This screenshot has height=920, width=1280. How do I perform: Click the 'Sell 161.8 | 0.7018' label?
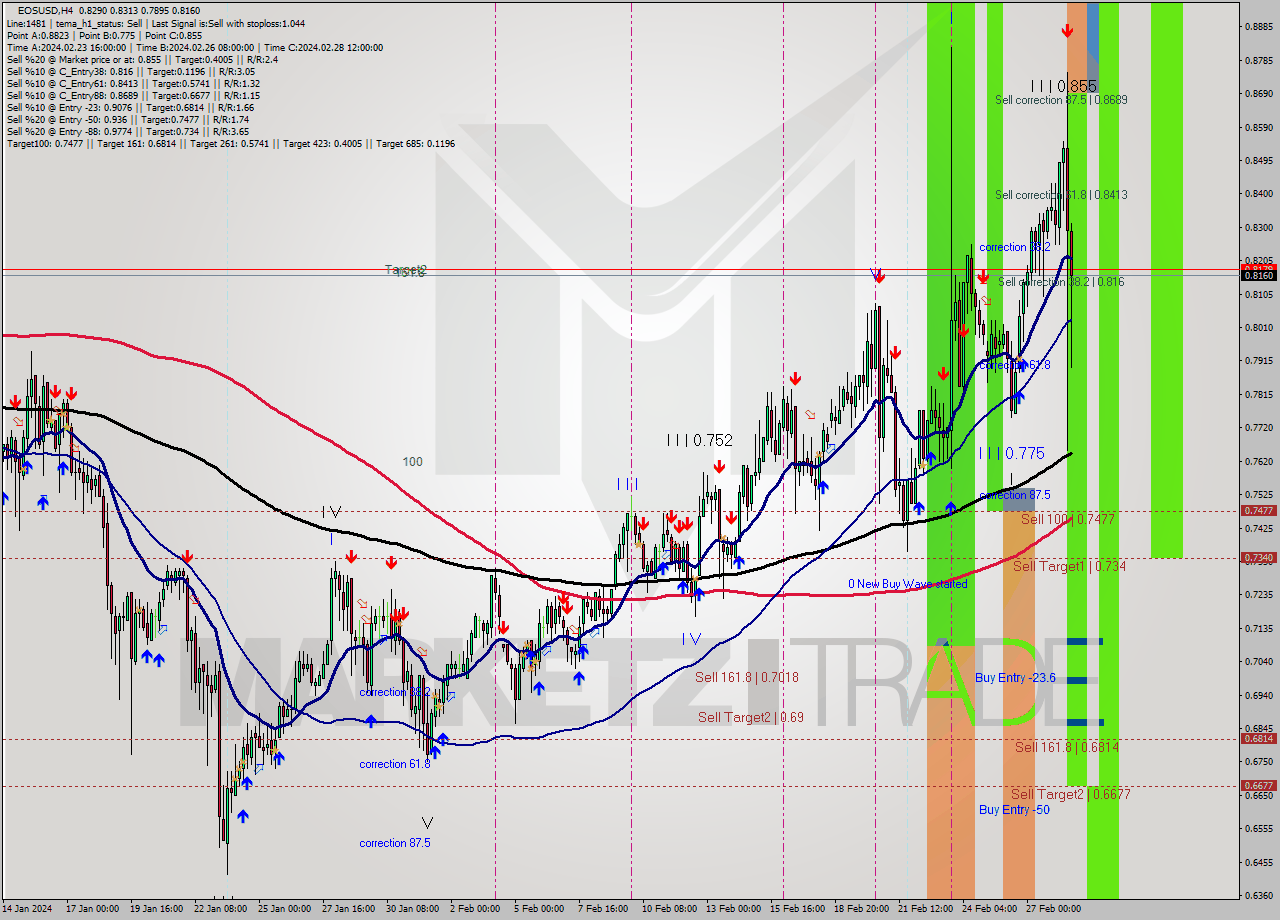747,677
